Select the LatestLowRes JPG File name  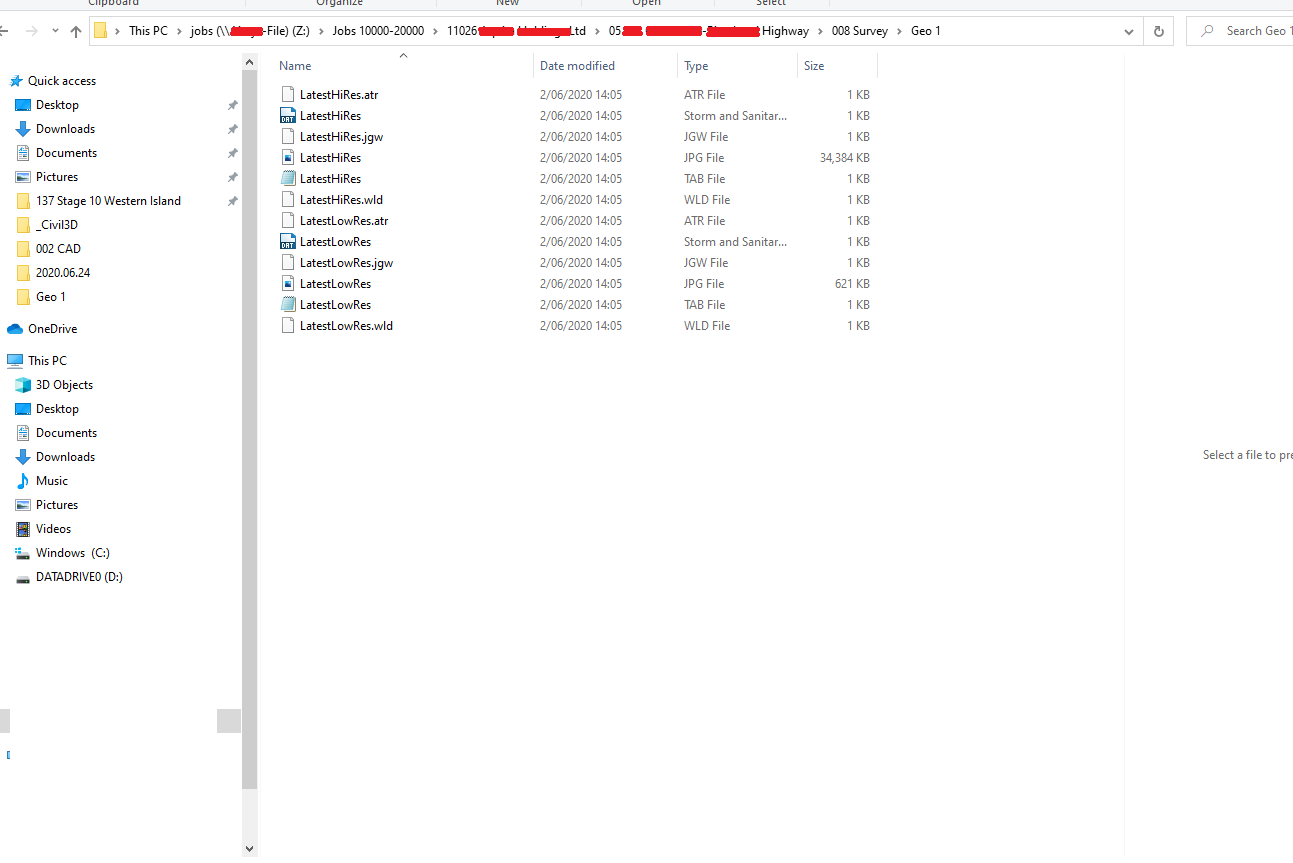point(335,284)
